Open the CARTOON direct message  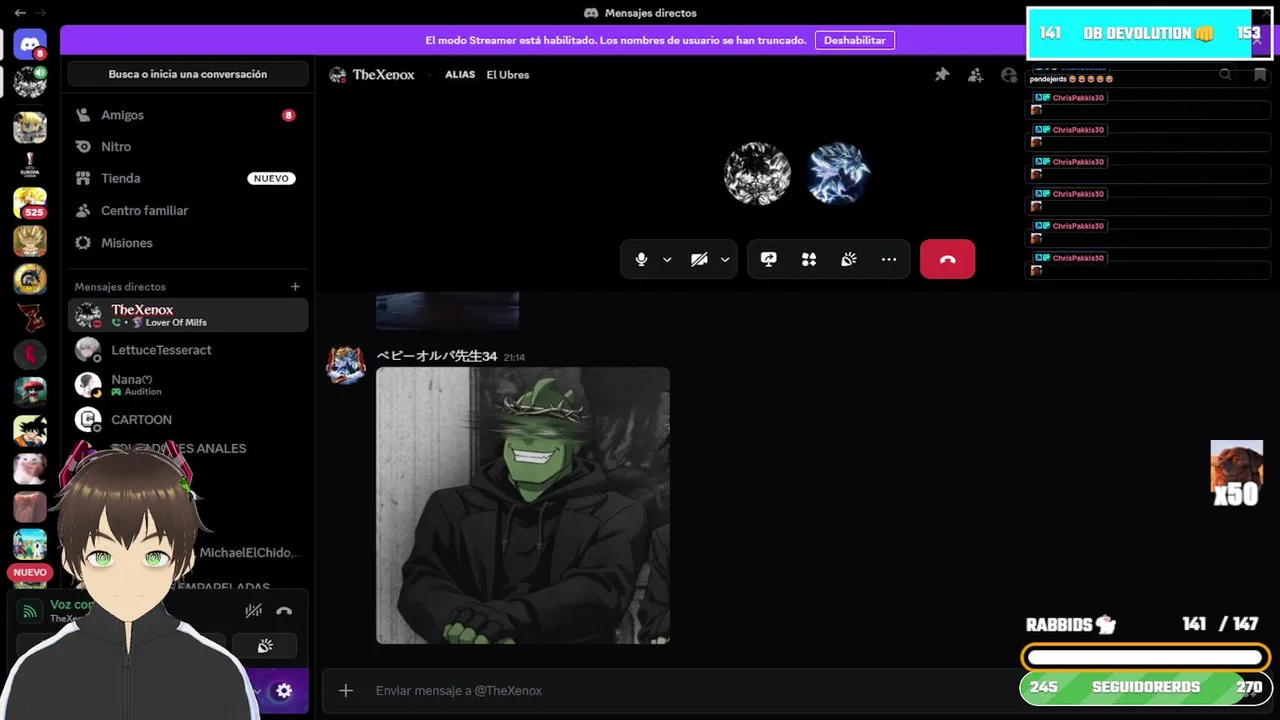(188, 420)
